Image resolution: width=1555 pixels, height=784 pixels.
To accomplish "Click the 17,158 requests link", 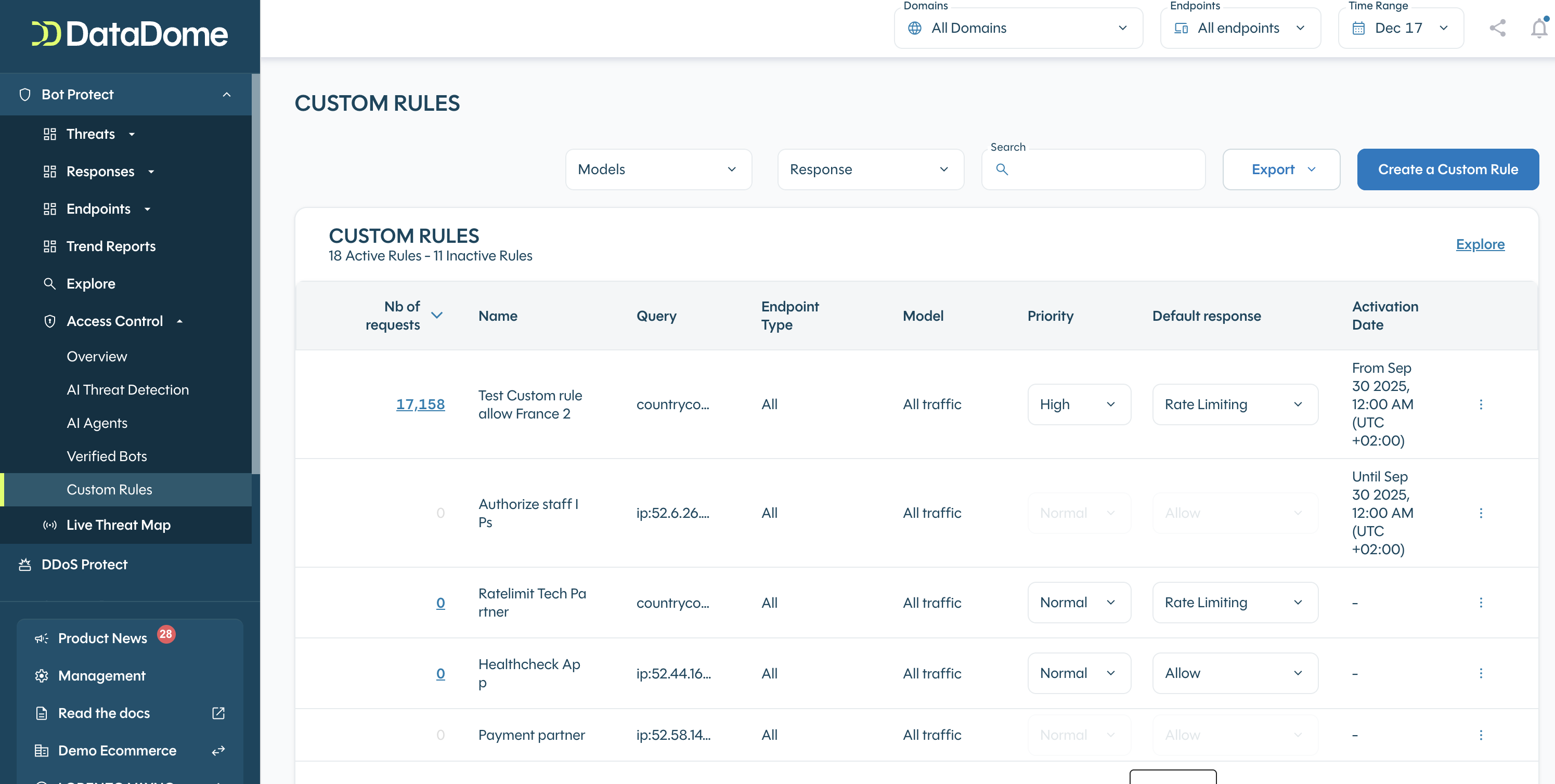I will coord(420,404).
